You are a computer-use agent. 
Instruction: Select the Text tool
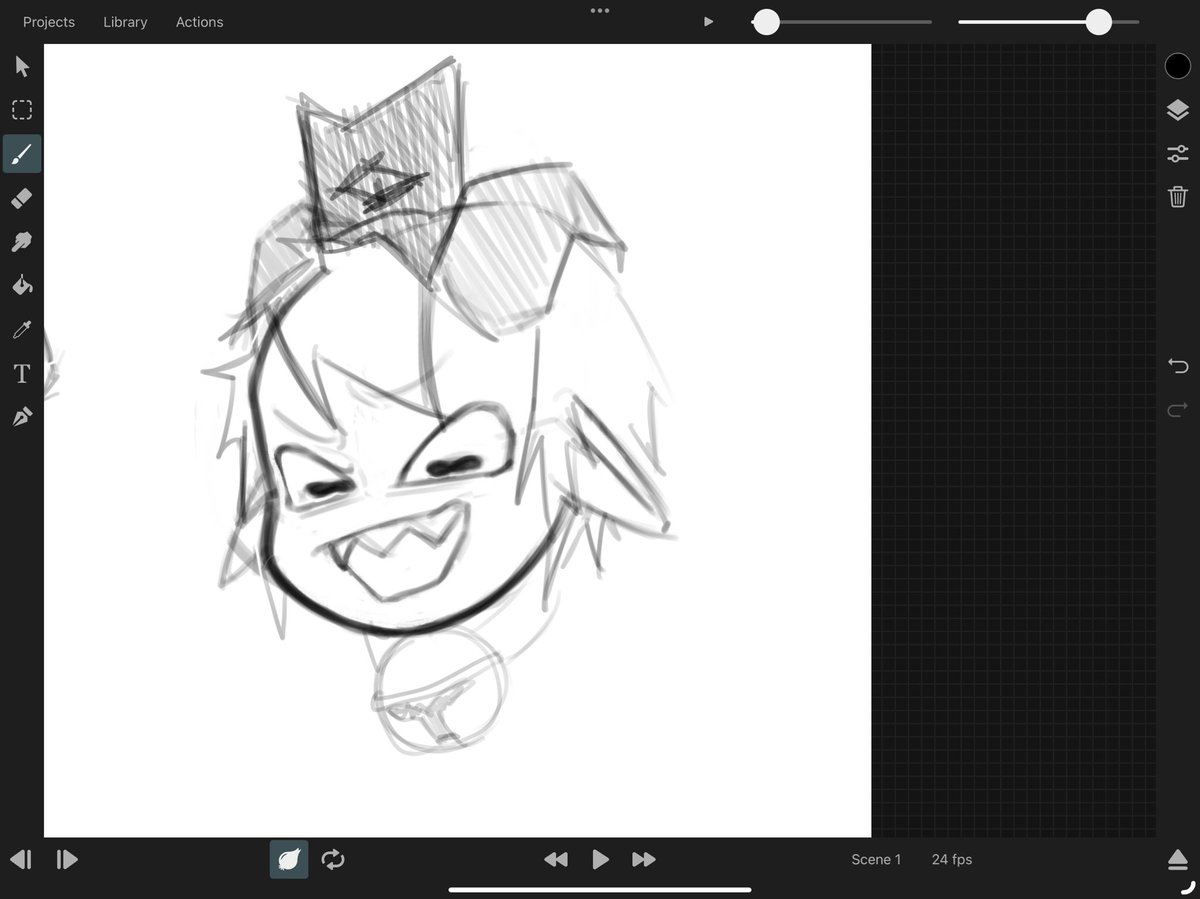22,374
